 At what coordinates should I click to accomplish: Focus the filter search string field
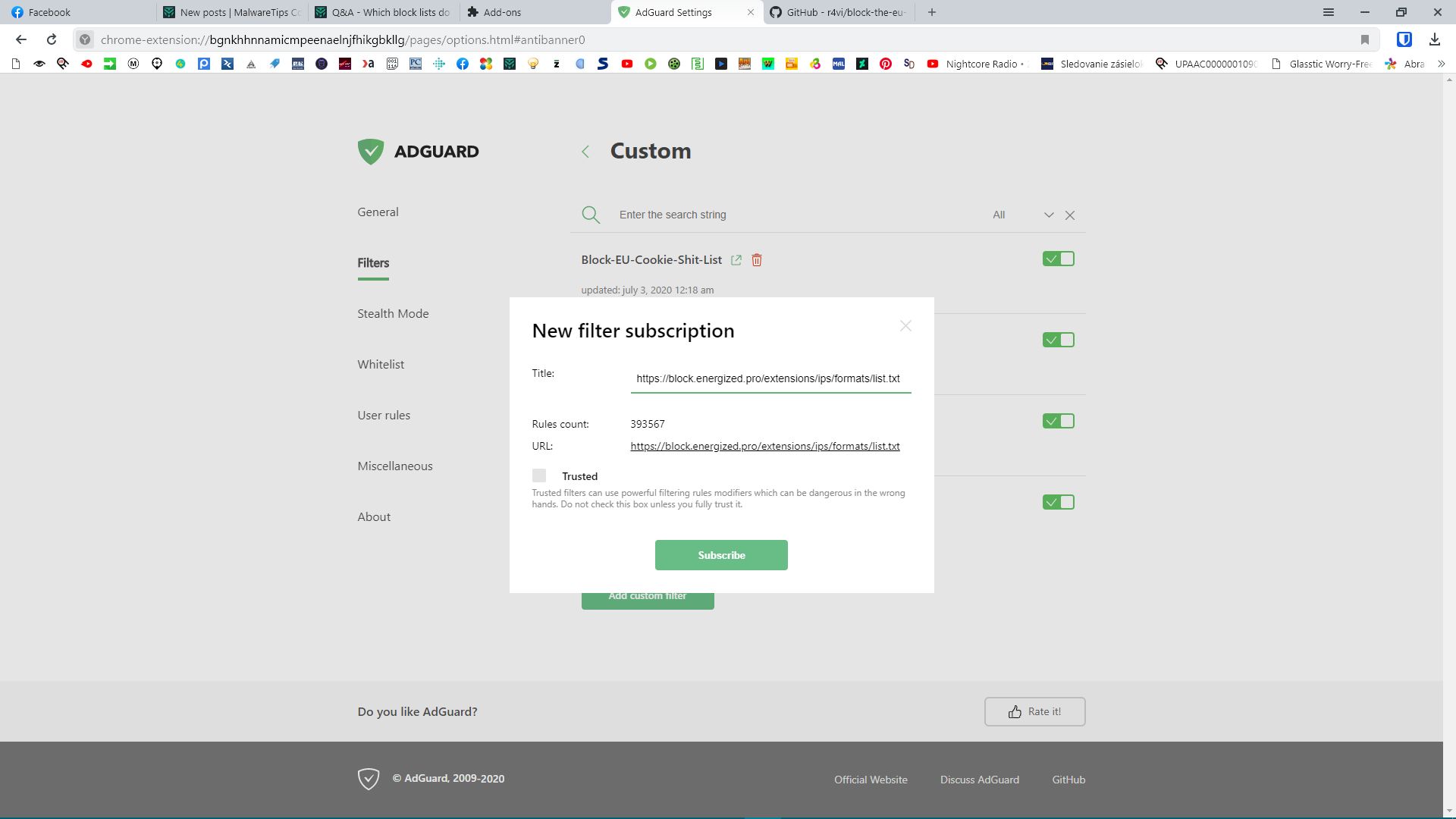tap(796, 215)
